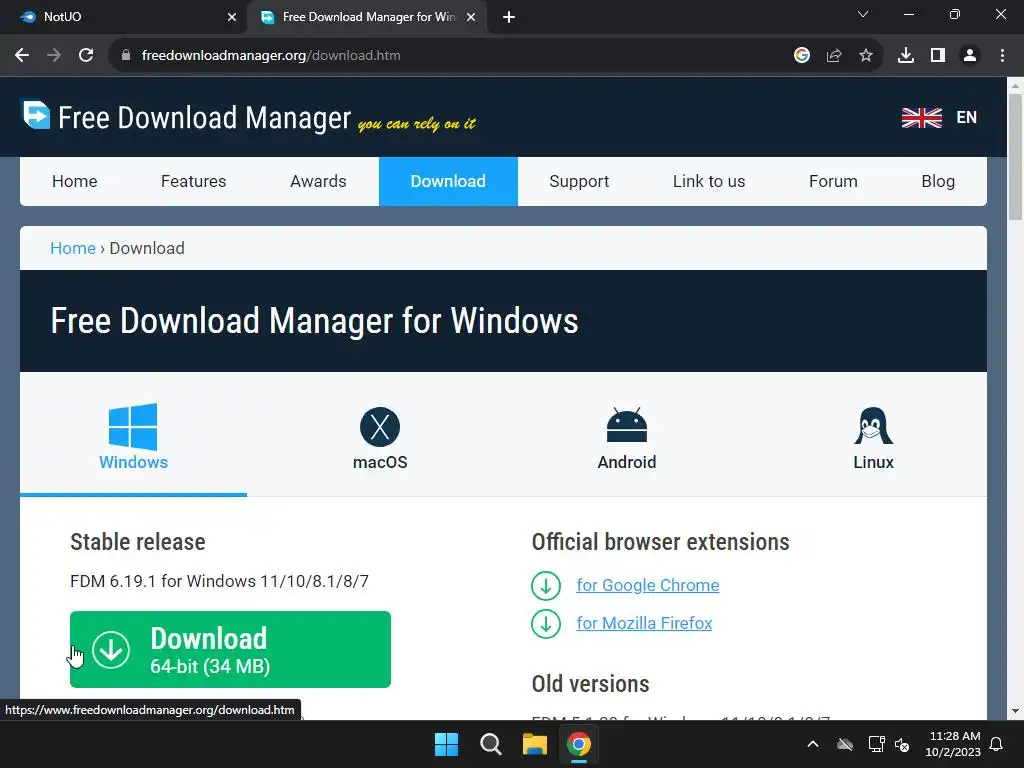Image resolution: width=1024 pixels, height=768 pixels.
Task: Open the Chrome profile avatar icon
Action: coord(970,56)
